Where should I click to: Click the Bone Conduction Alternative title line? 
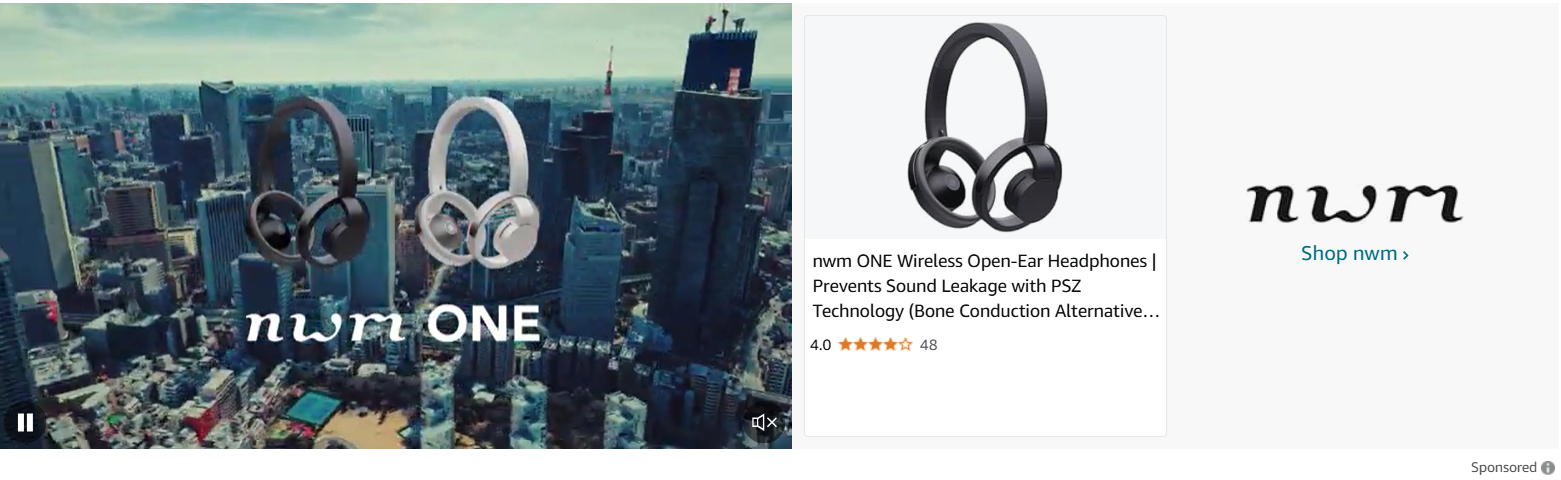pyautogui.click(x=985, y=311)
